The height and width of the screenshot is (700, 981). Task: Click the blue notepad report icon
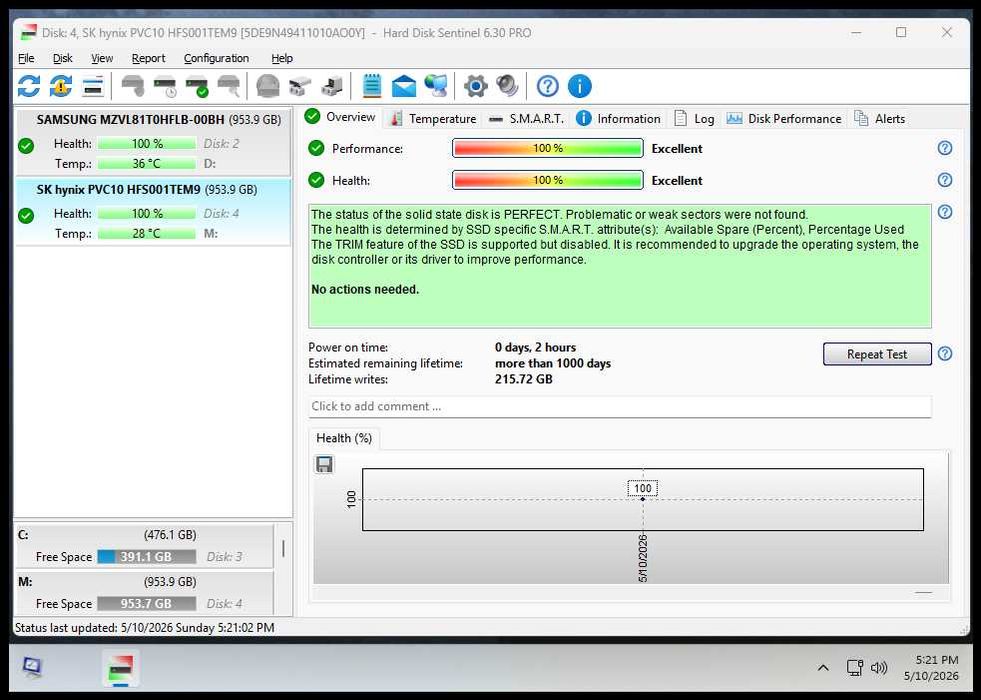point(372,86)
